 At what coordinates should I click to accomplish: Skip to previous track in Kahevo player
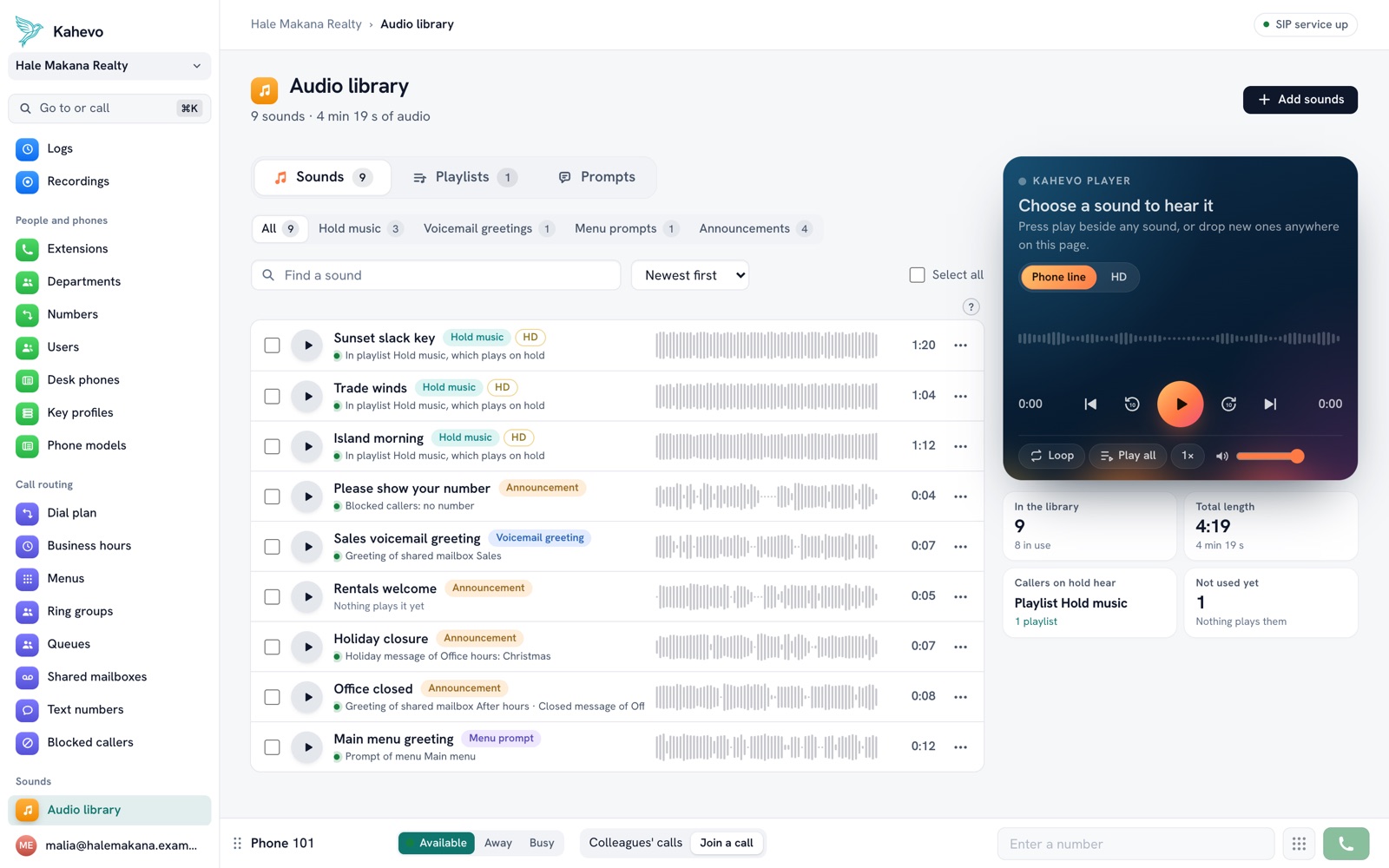(x=1090, y=404)
